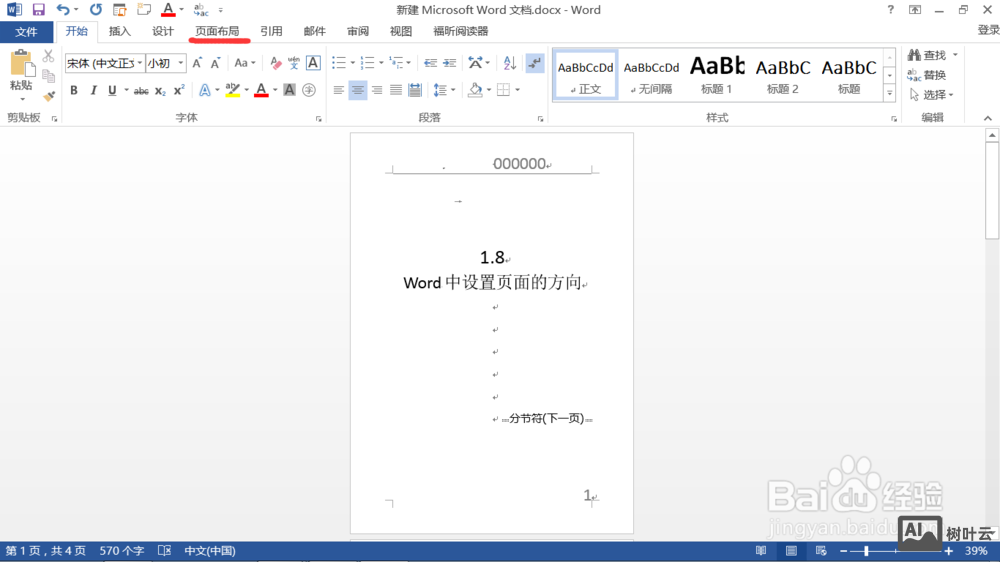Click the 570 个字 word count in the status bar
Image resolution: width=1000 pixels, height=562 pixels.
122,551
